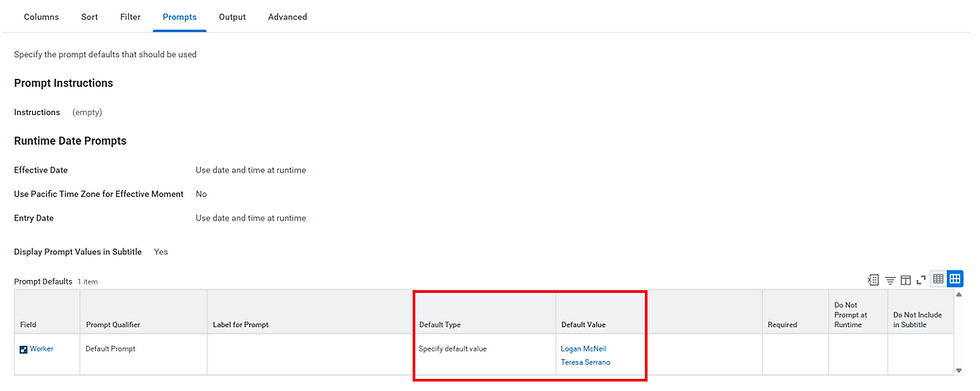
Task: Open the Logan McNeil default value link
Action: [x=584, y=349]
